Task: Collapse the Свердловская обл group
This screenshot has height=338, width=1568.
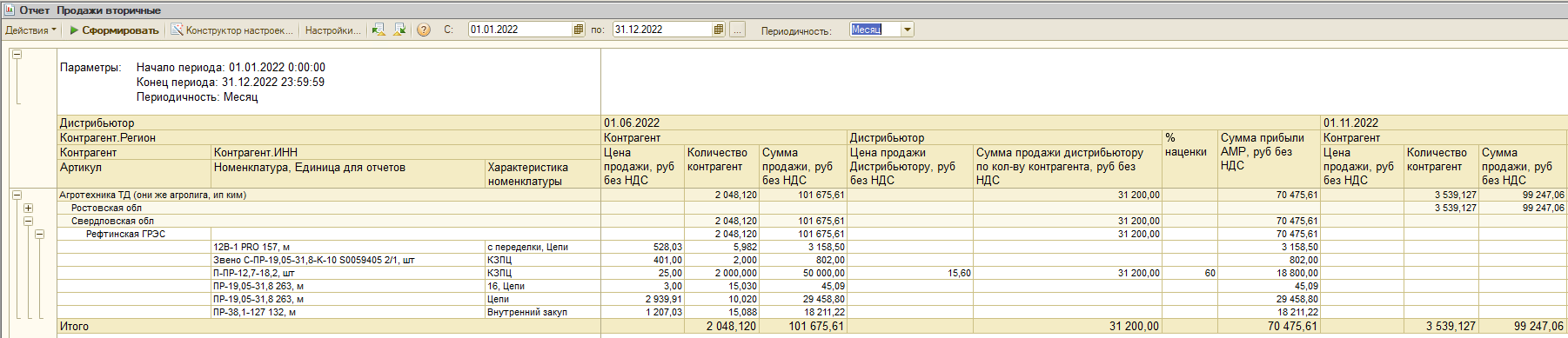Action: click(x=28, y=222)
